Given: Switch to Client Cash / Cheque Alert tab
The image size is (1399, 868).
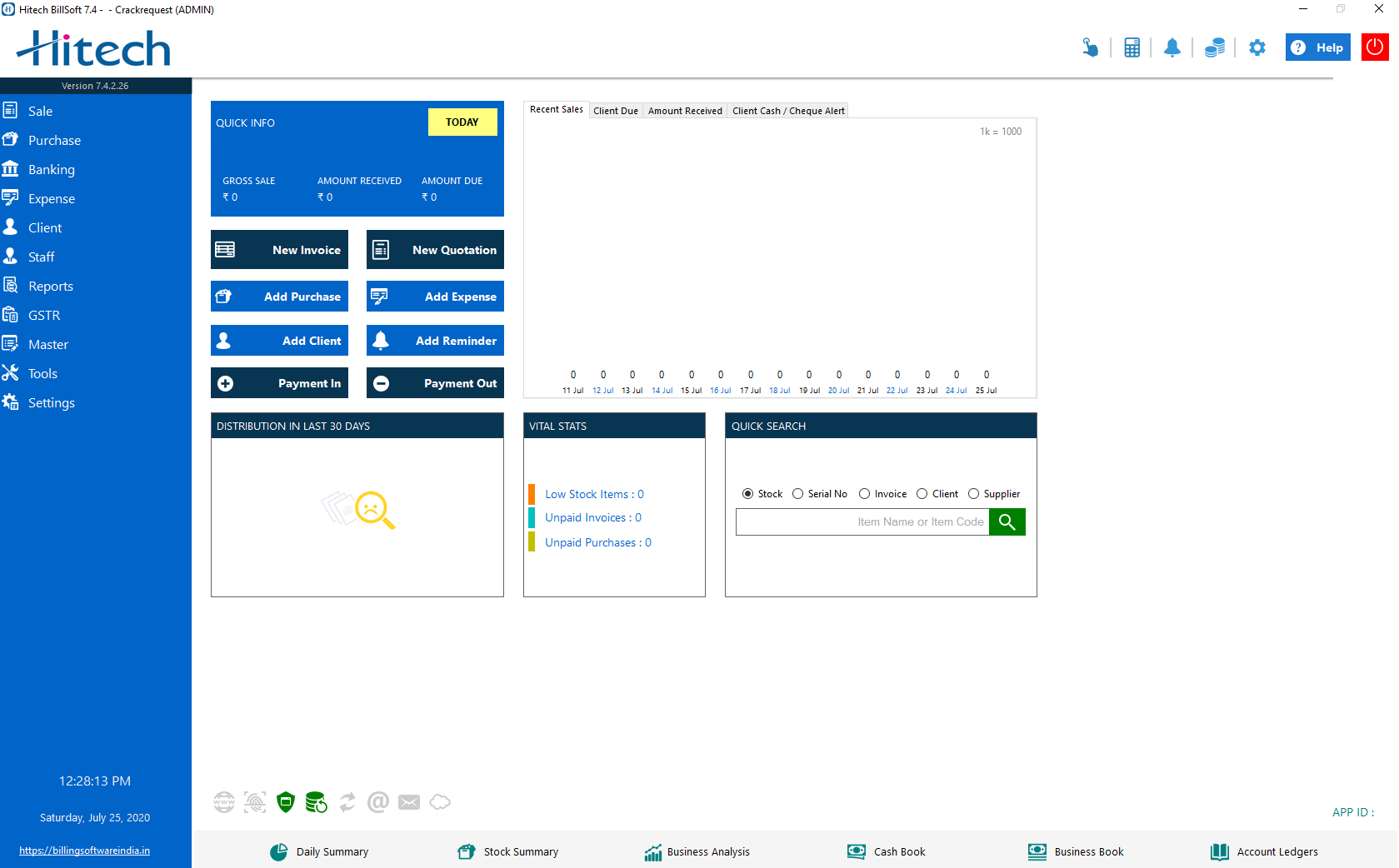Looking at the screenshot, I should tap(788, 111).
